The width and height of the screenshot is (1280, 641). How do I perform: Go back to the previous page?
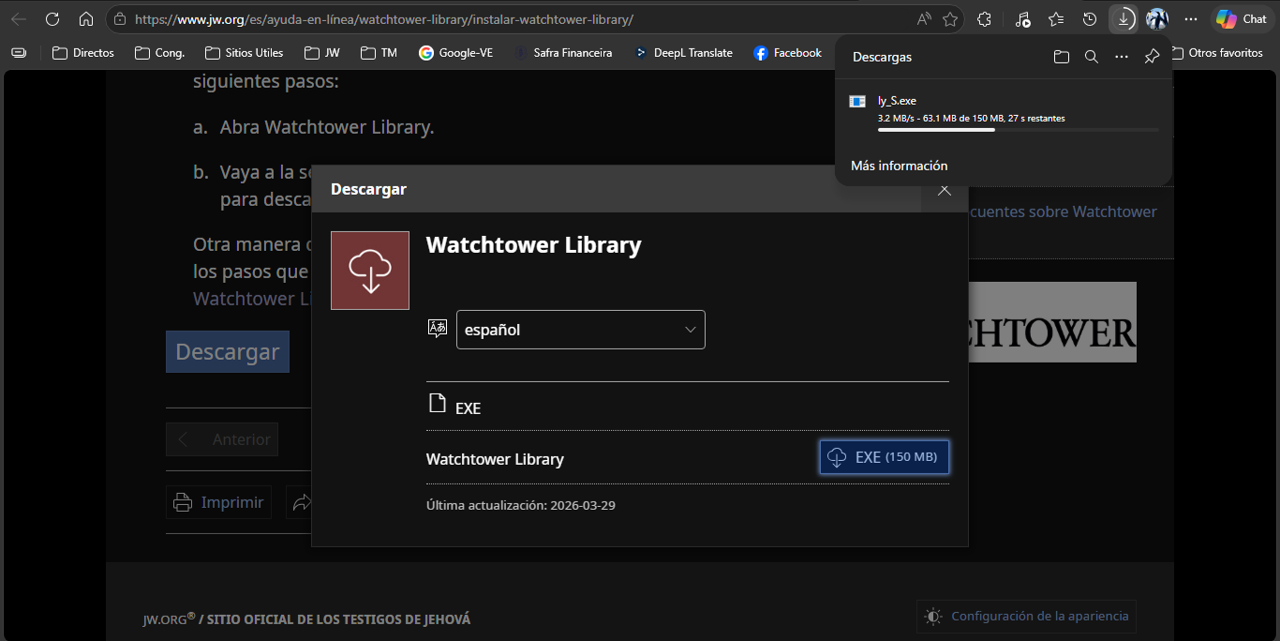pyautogui.click(x=19, y=19)
